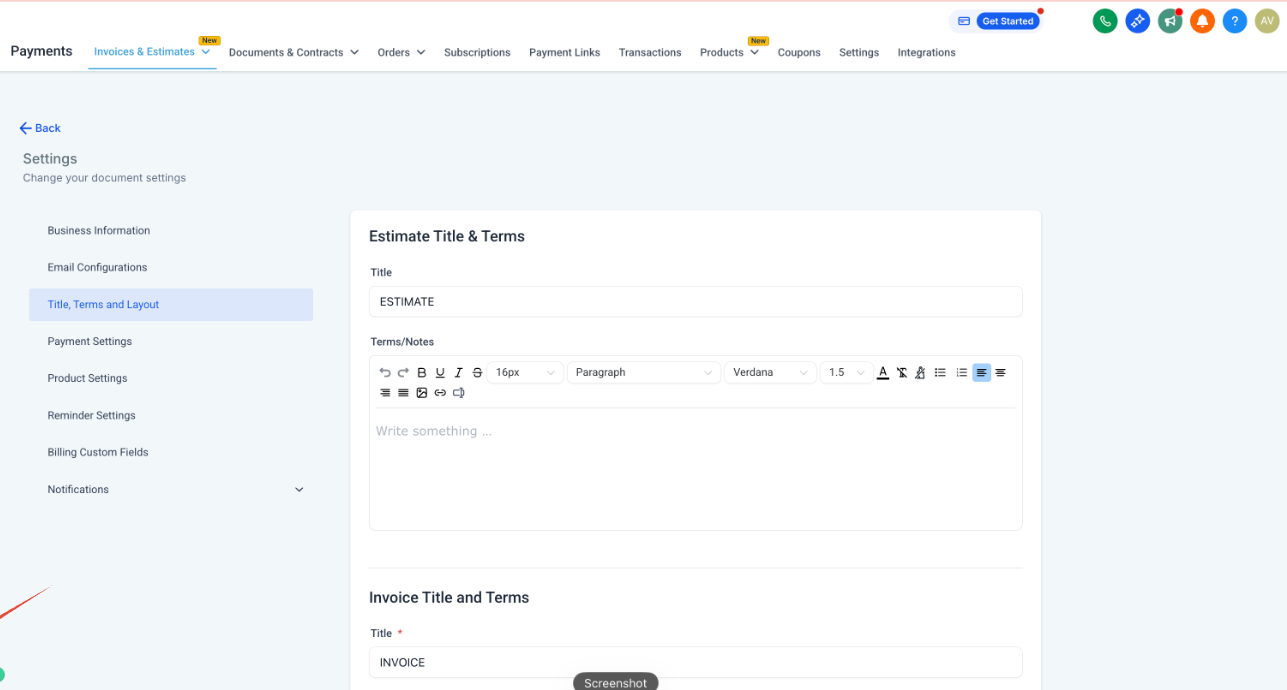Insert an image using the editor toolbar
Image resolution: width=1287 pixels, height=690 pixels.
422,393
